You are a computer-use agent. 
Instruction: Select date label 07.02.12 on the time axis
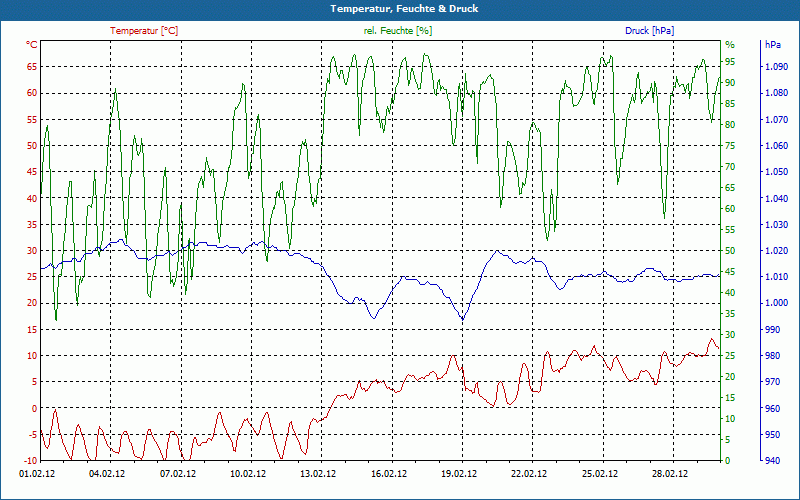pyautogui.click(x=178, y=474)
